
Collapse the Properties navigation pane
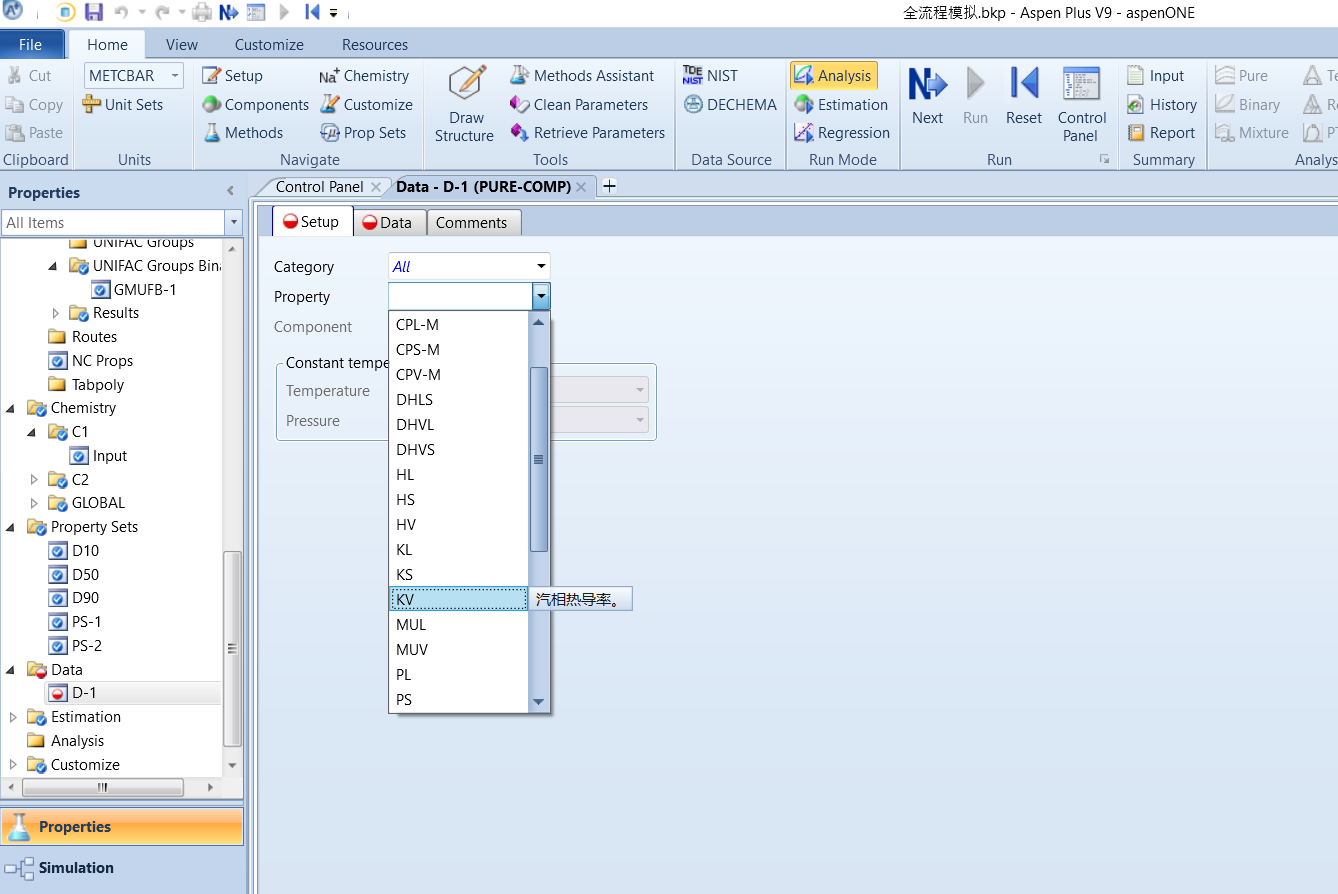pyautogui.click(x=230, y=192)
